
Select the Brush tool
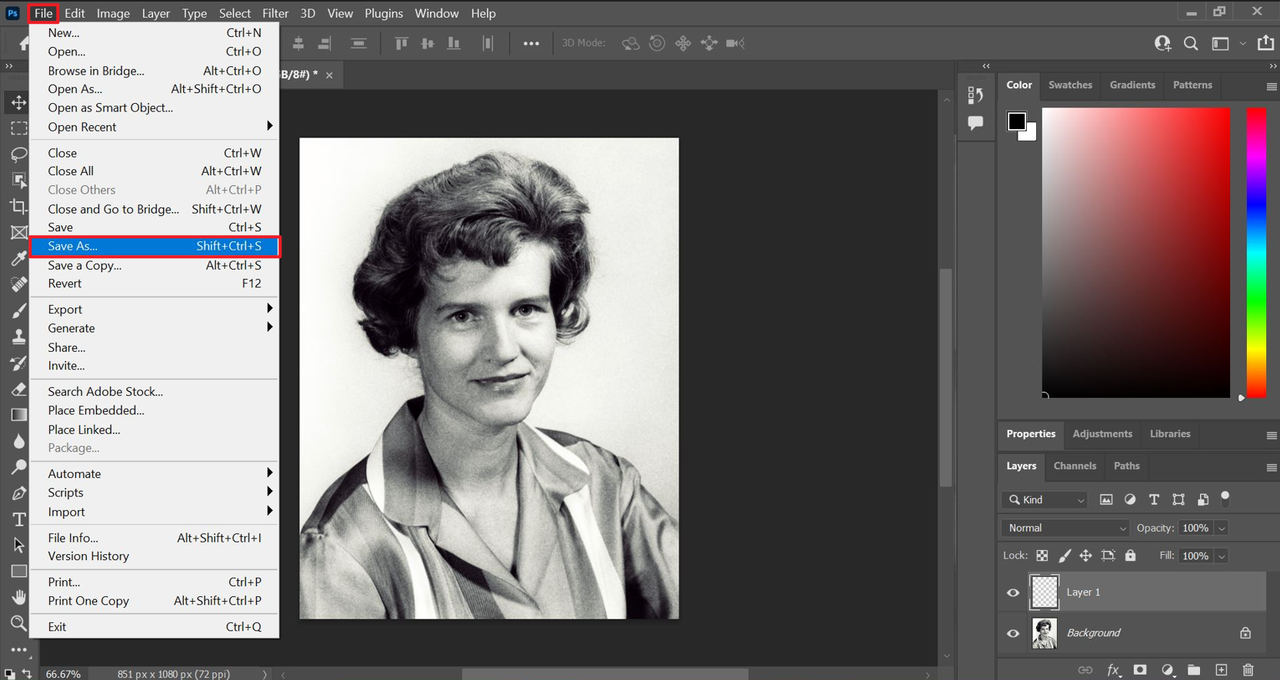(19, 310)
